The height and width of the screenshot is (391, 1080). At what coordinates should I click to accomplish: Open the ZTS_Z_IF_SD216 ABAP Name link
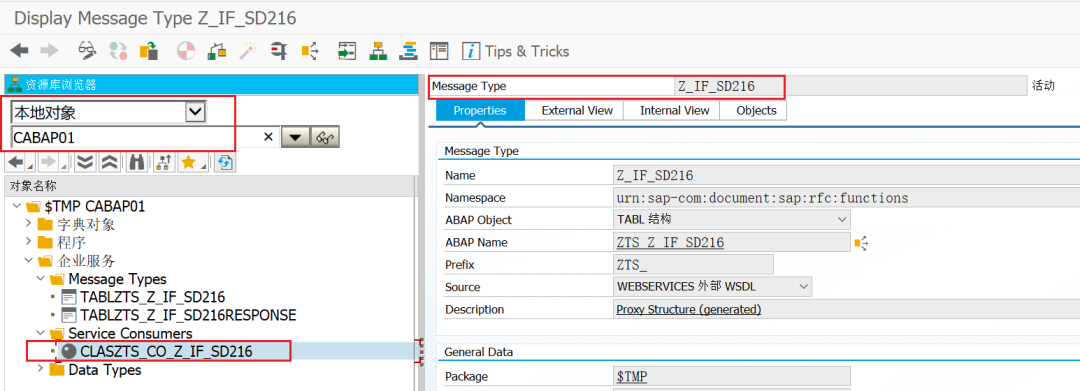click(x=669, y=242)
